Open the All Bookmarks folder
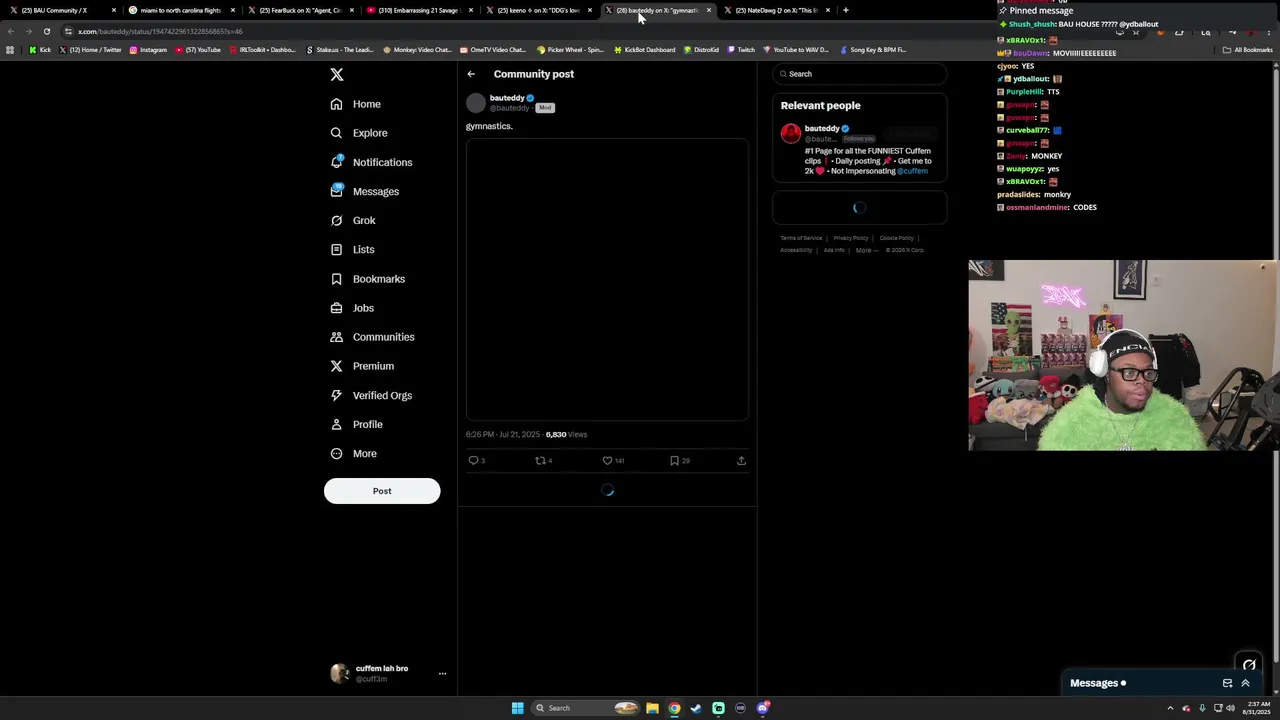Viewport: 1280px width, 720px height. (x=1248, y=49)
